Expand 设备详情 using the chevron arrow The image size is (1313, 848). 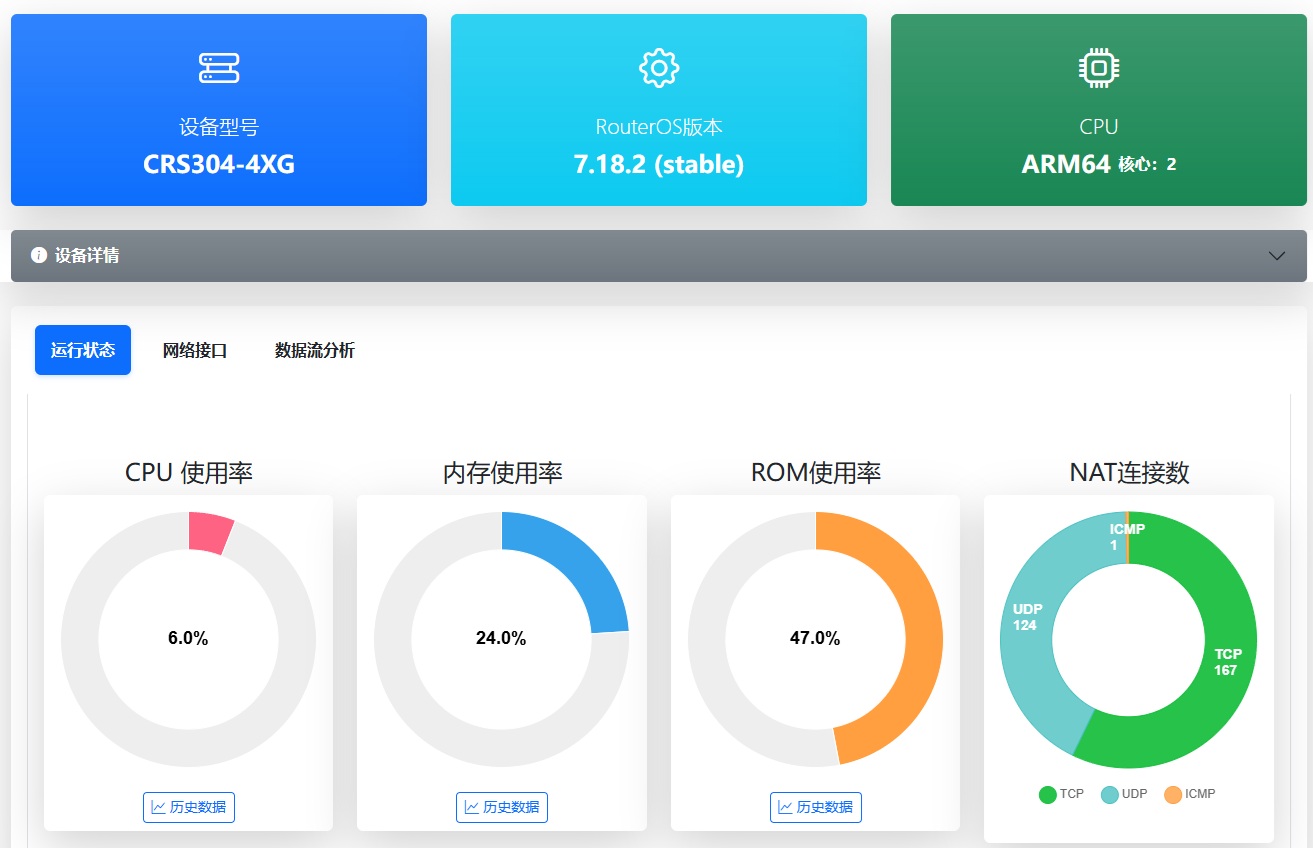coord(1276,256)
